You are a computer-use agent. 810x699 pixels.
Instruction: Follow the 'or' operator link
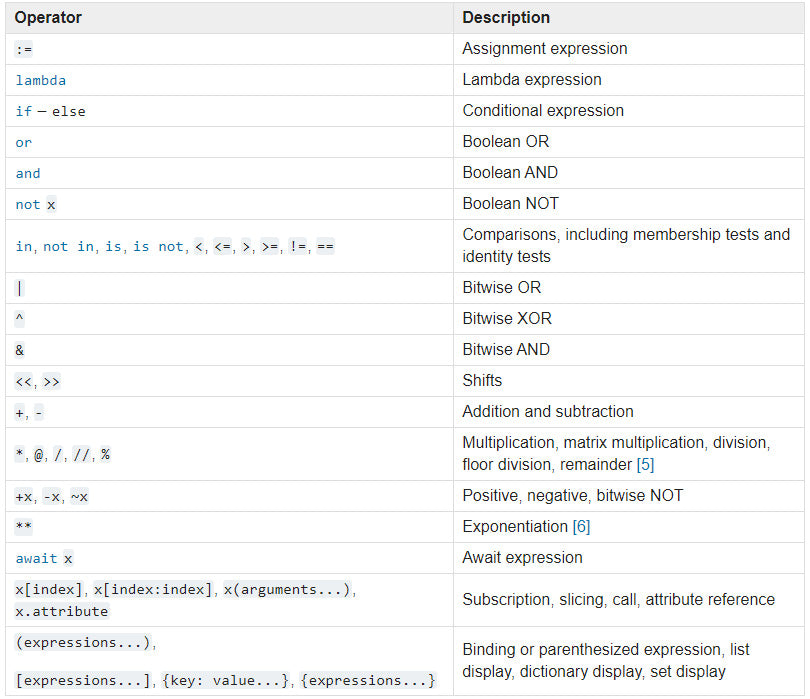[24, 142]
